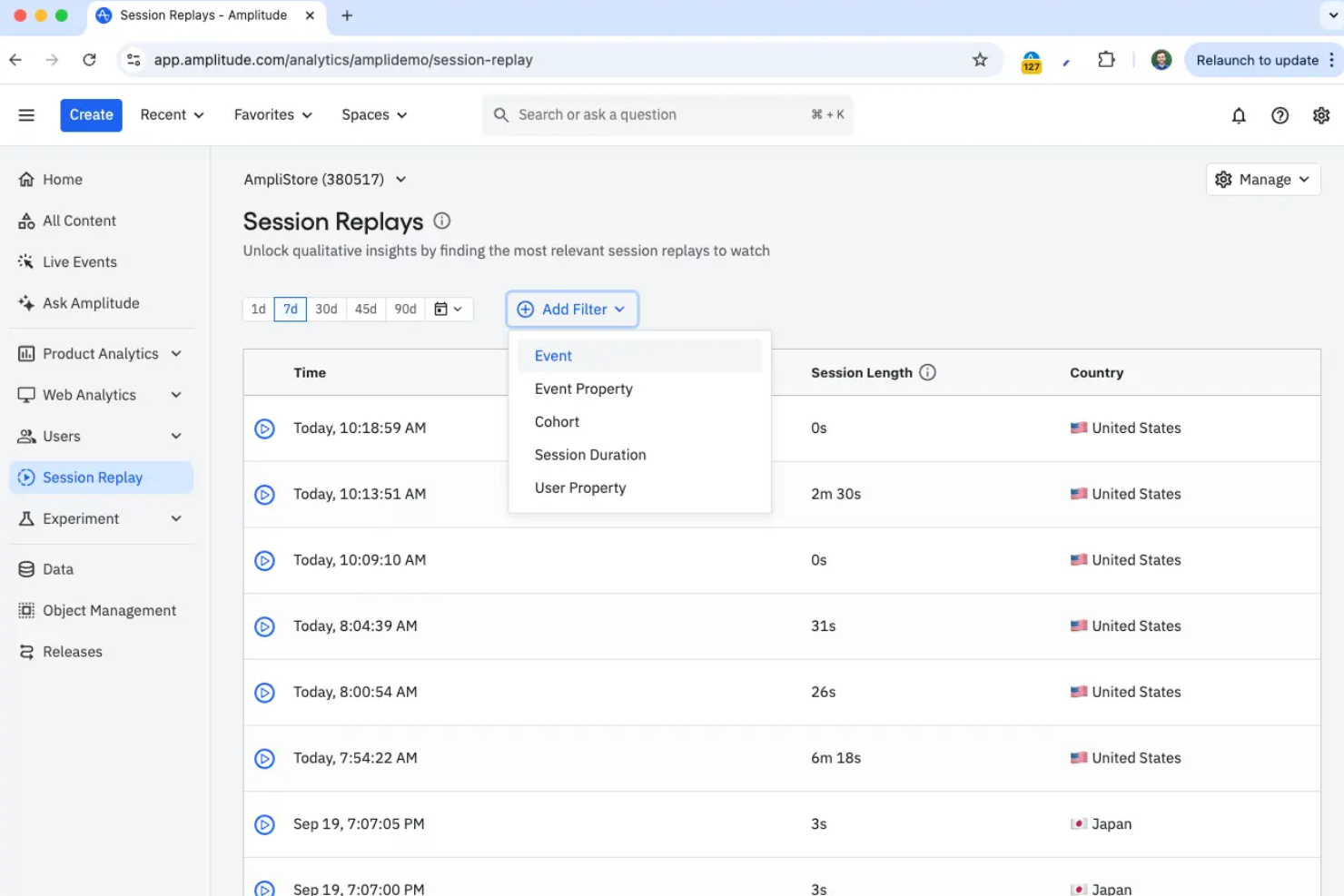Open Live Events in the sidebar
1344x896 pixels.
point(101,262)
